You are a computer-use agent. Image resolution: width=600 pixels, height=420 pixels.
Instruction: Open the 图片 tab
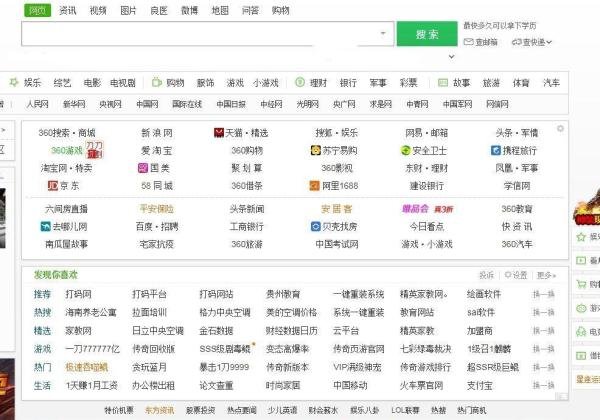pyautogui.click(x=128, y=11)
